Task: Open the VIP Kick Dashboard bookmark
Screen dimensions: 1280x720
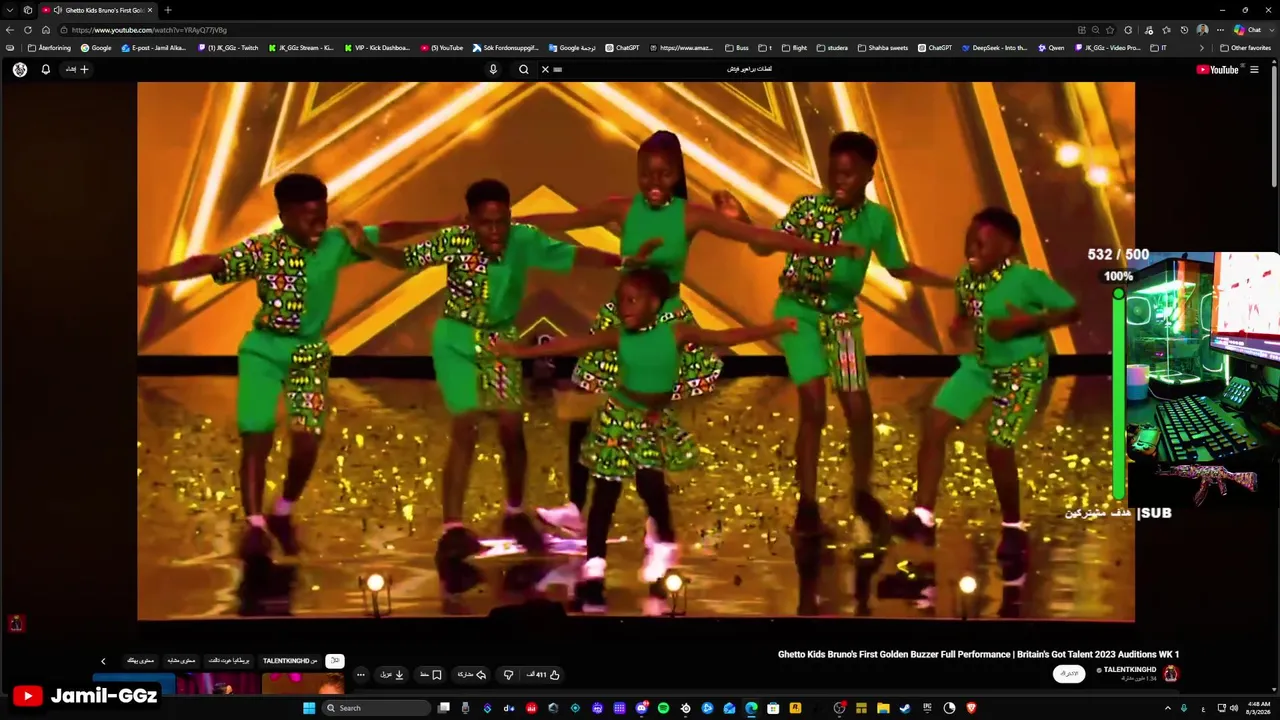Action: tap(377, 48)
